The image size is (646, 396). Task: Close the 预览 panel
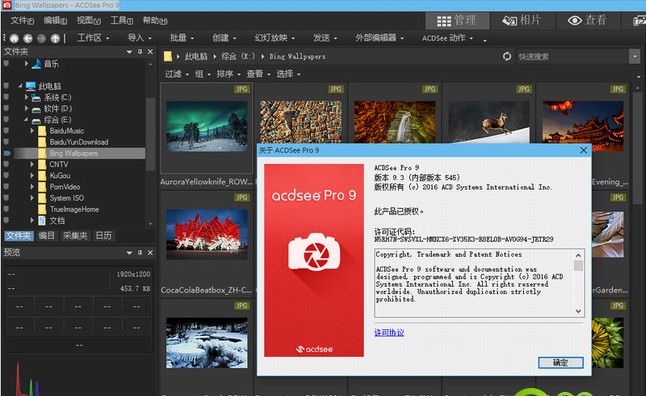click(x=150, y=253)
